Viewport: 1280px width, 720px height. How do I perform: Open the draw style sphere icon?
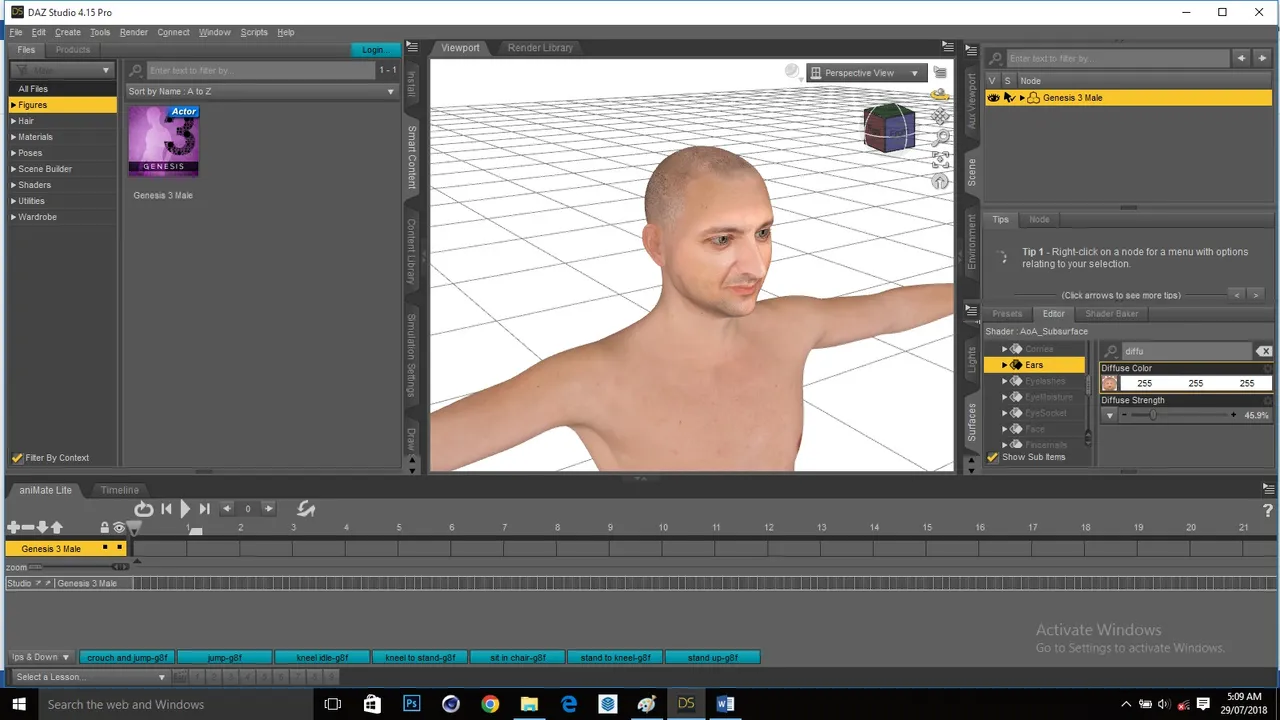tap(792, 72)
